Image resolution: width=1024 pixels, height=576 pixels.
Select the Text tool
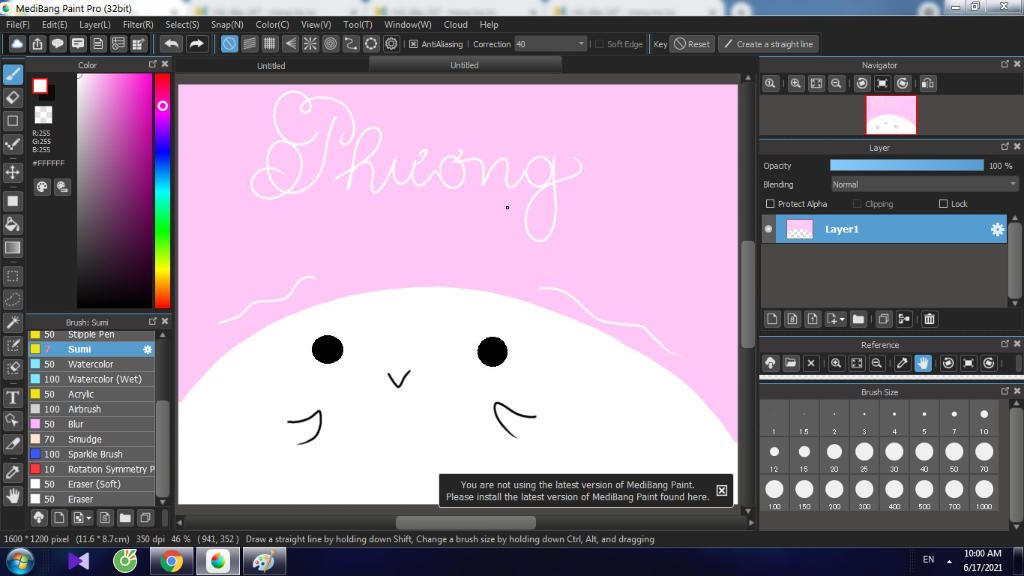(13, 398)
